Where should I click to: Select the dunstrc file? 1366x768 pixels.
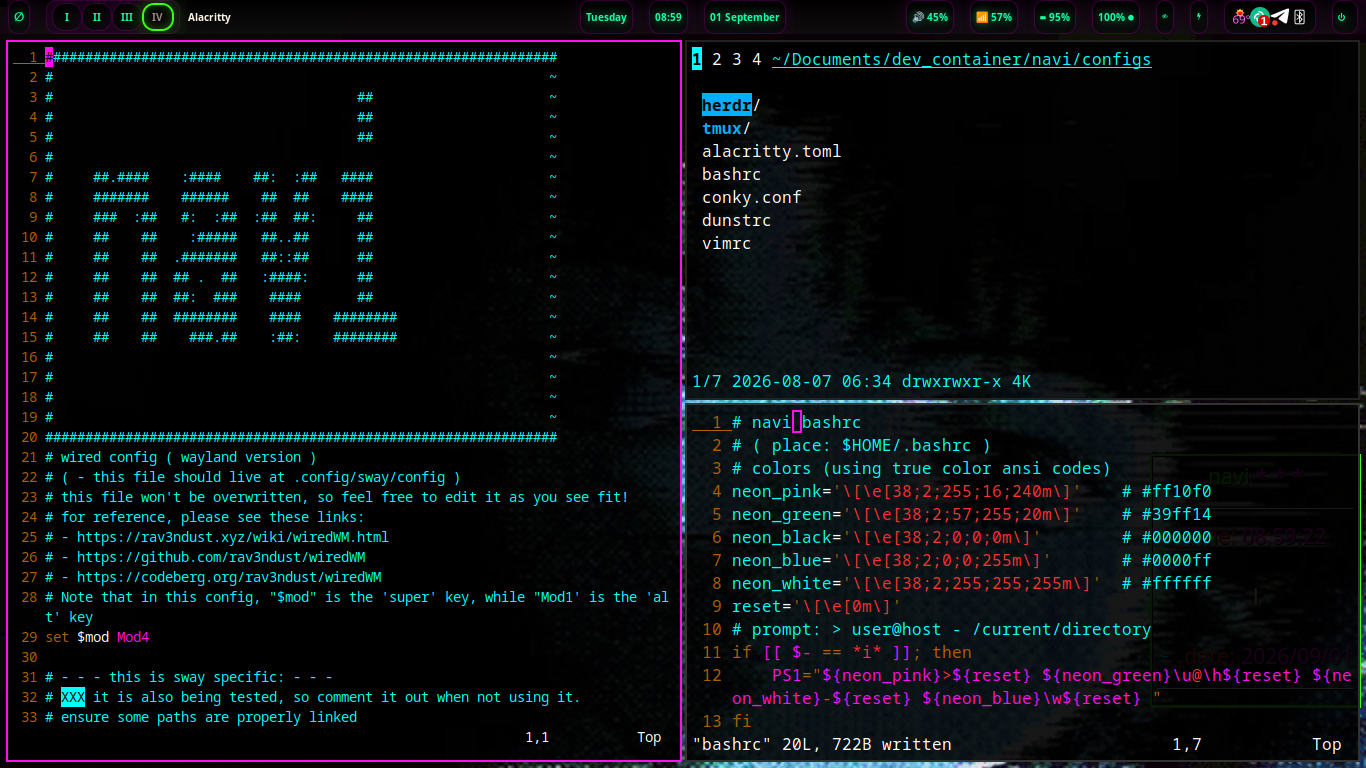[736, 220]
